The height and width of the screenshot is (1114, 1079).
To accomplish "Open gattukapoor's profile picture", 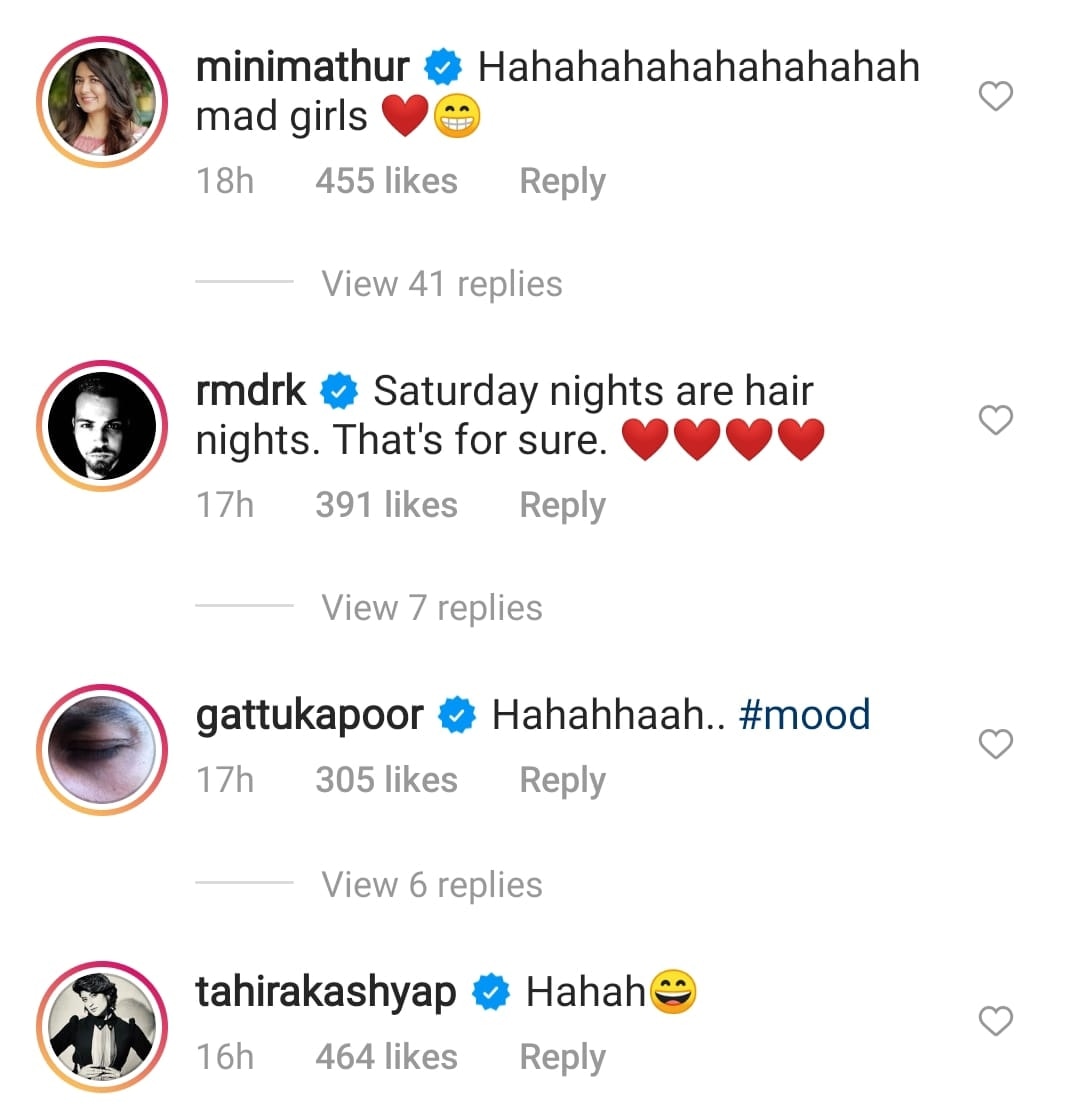I will point(102,751).
